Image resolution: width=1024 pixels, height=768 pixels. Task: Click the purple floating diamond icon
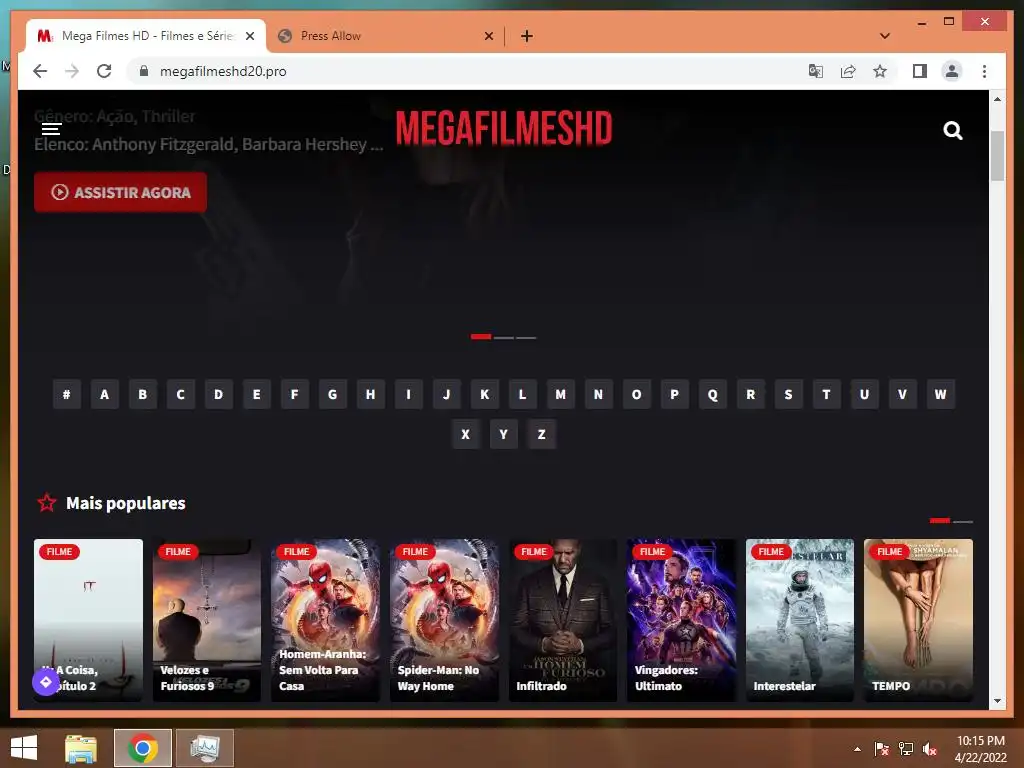46,682
